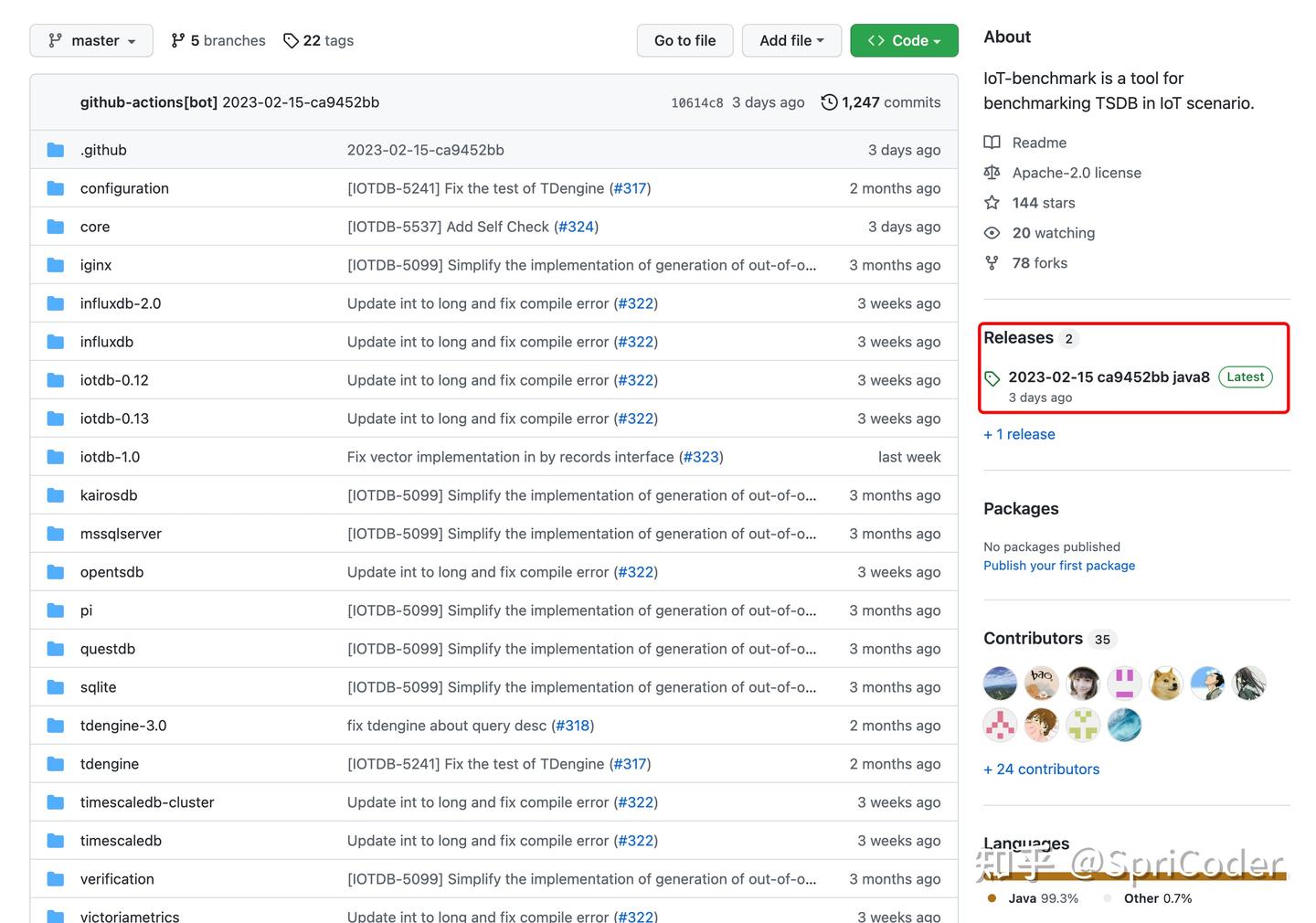
Task: Click the branches icon next to 5 branches
Action: pyautogui.click(x=177, y=40)
